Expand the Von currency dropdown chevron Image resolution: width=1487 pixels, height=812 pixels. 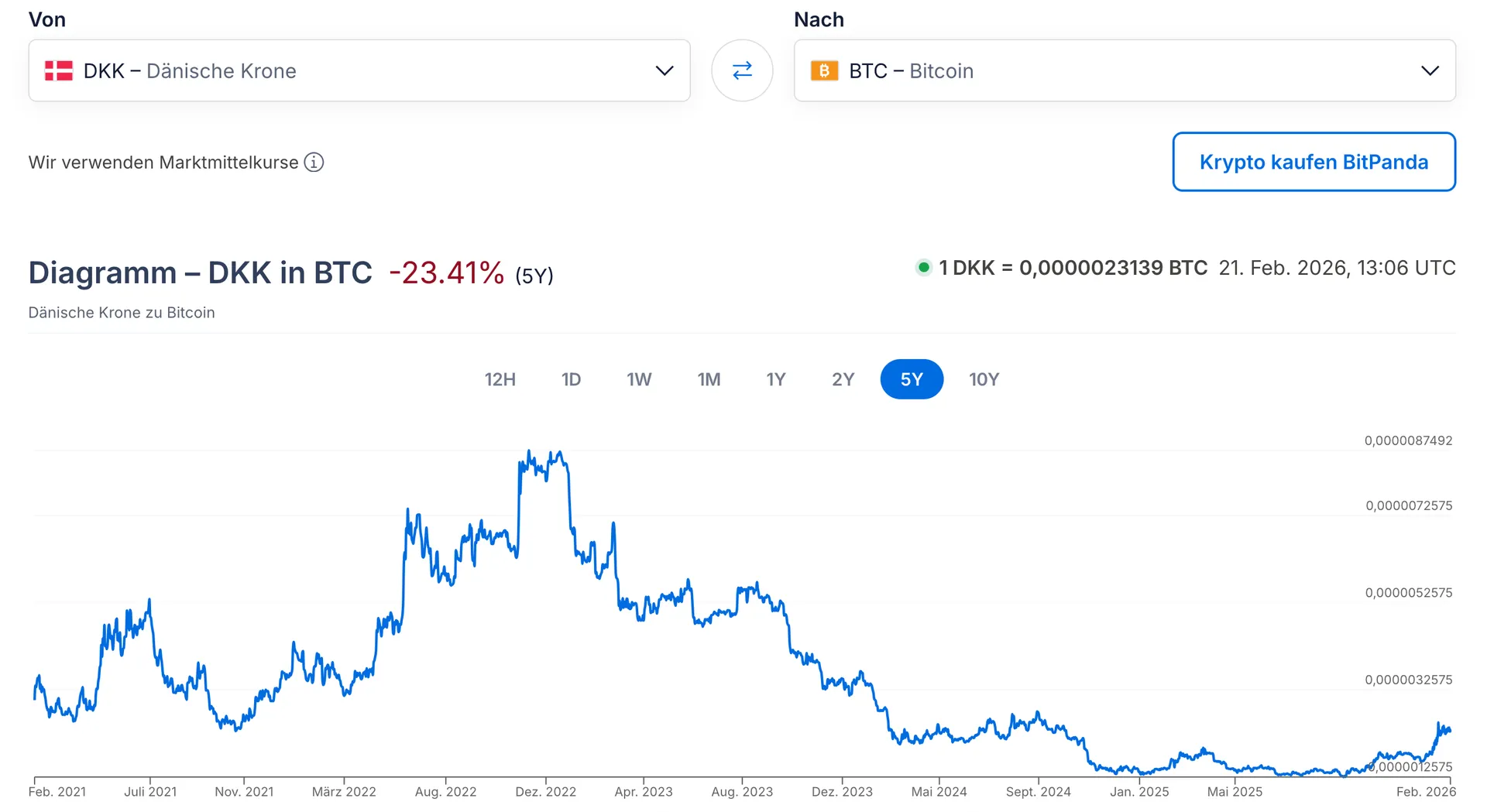(x=664, y=70)
